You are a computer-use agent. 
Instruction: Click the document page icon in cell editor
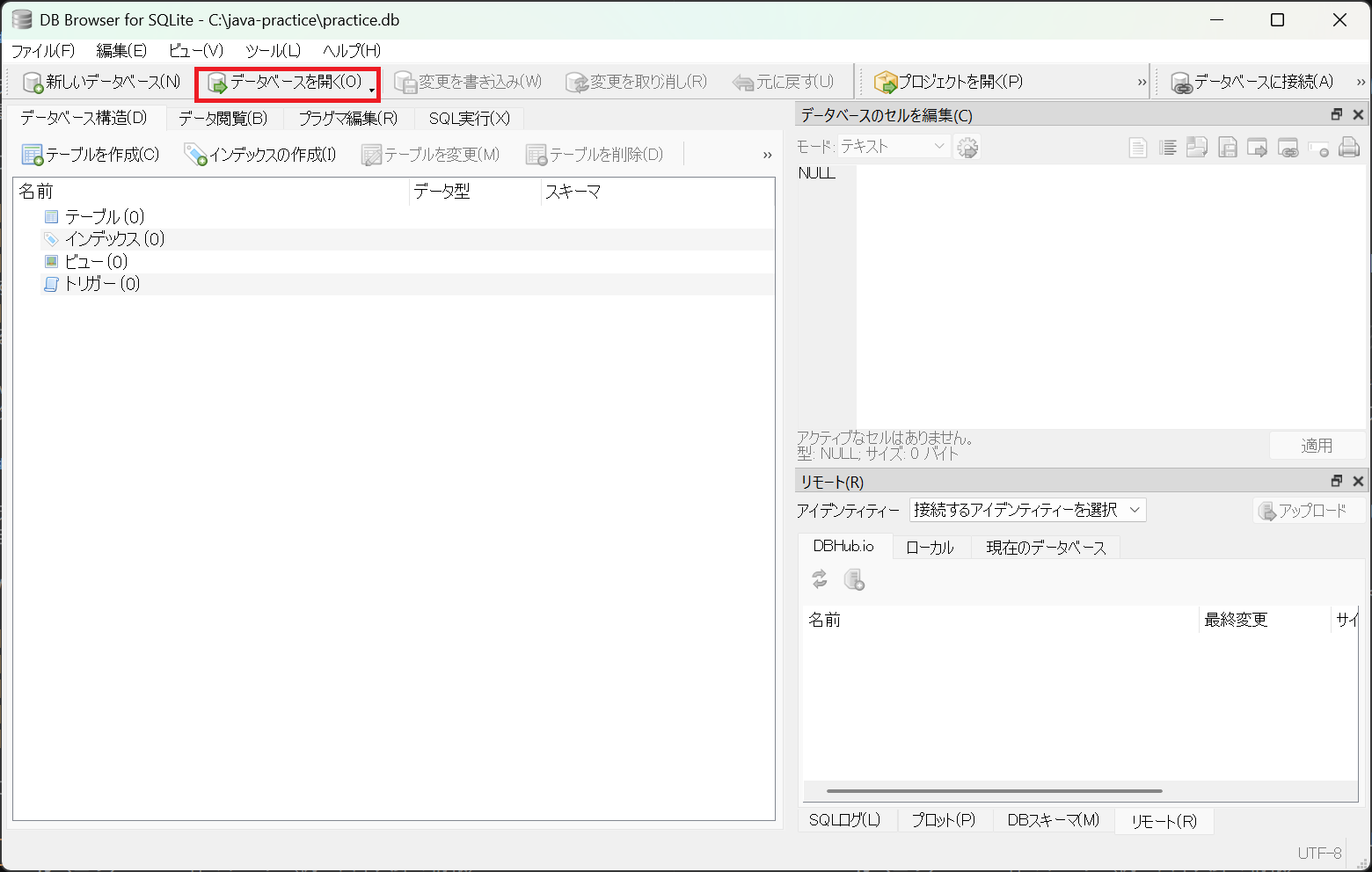point(1138,148)
